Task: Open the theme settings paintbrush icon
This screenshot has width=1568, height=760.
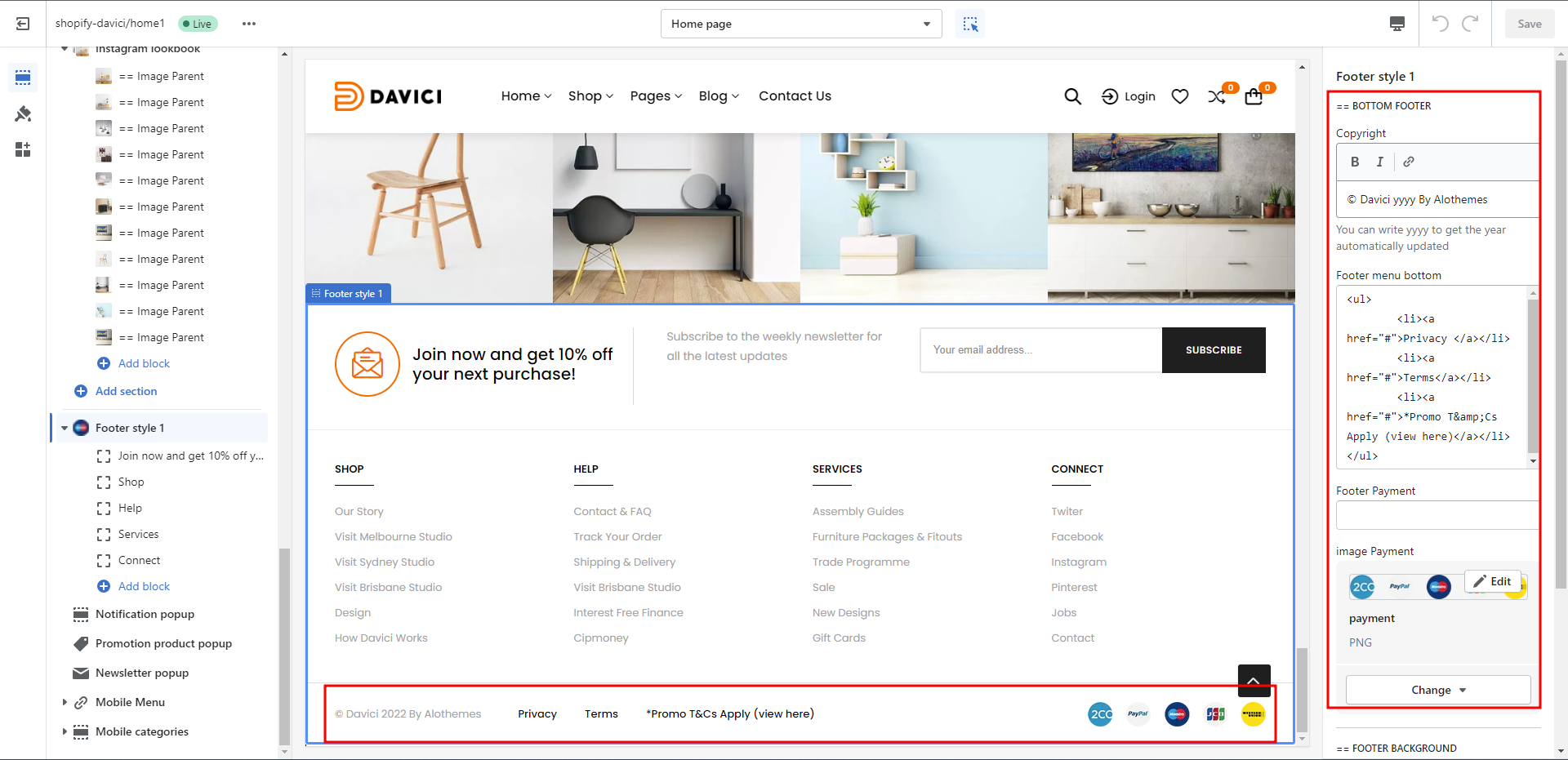Action: point(23,113)
